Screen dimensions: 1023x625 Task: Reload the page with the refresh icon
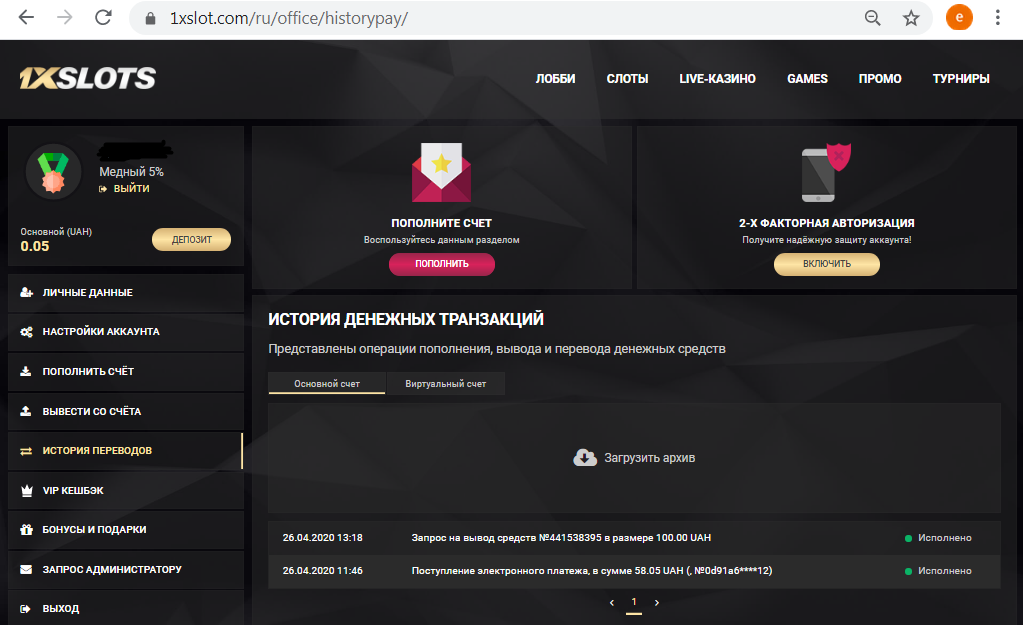pyautogui.click(x=103, y=18)
